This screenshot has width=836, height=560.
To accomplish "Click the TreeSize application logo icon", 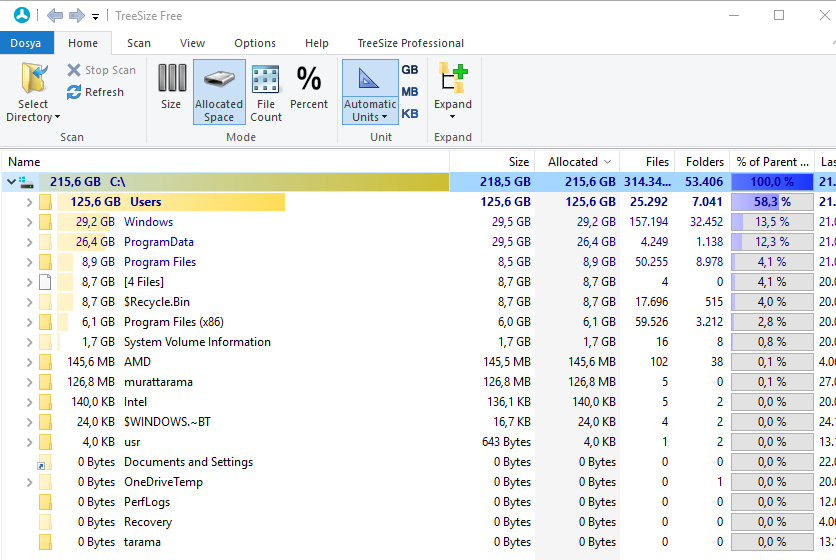I will [22, 15].
